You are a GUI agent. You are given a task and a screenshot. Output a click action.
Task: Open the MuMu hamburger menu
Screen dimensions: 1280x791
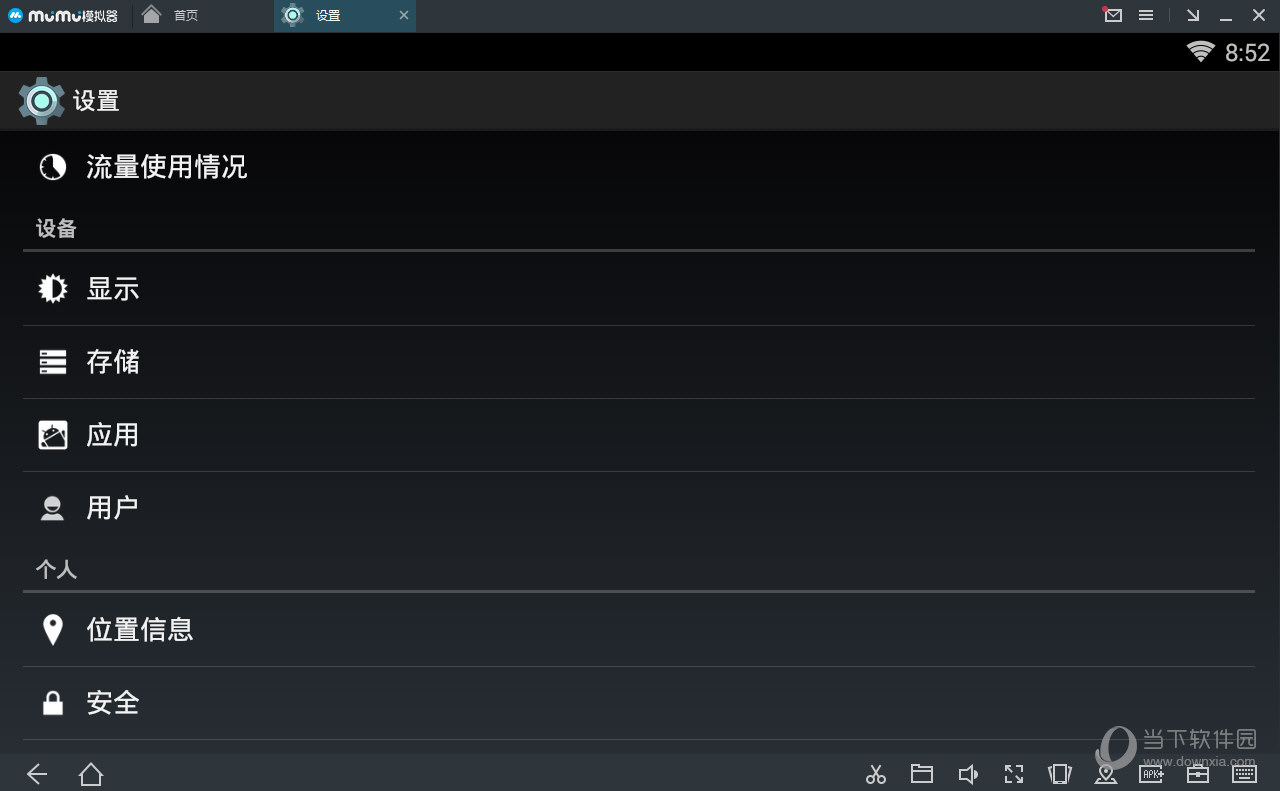[1146, 15]
